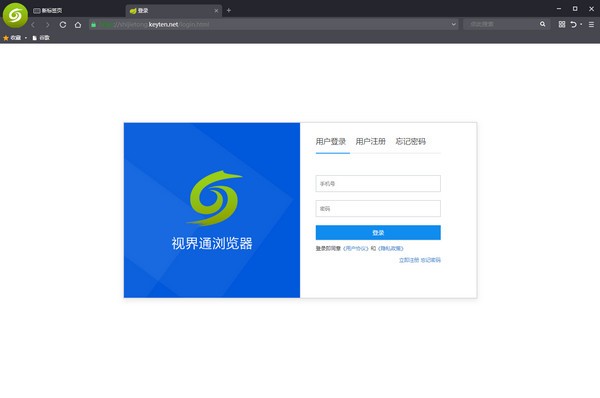
Task: Click the magnifier search icon
Action: (543, 24)
